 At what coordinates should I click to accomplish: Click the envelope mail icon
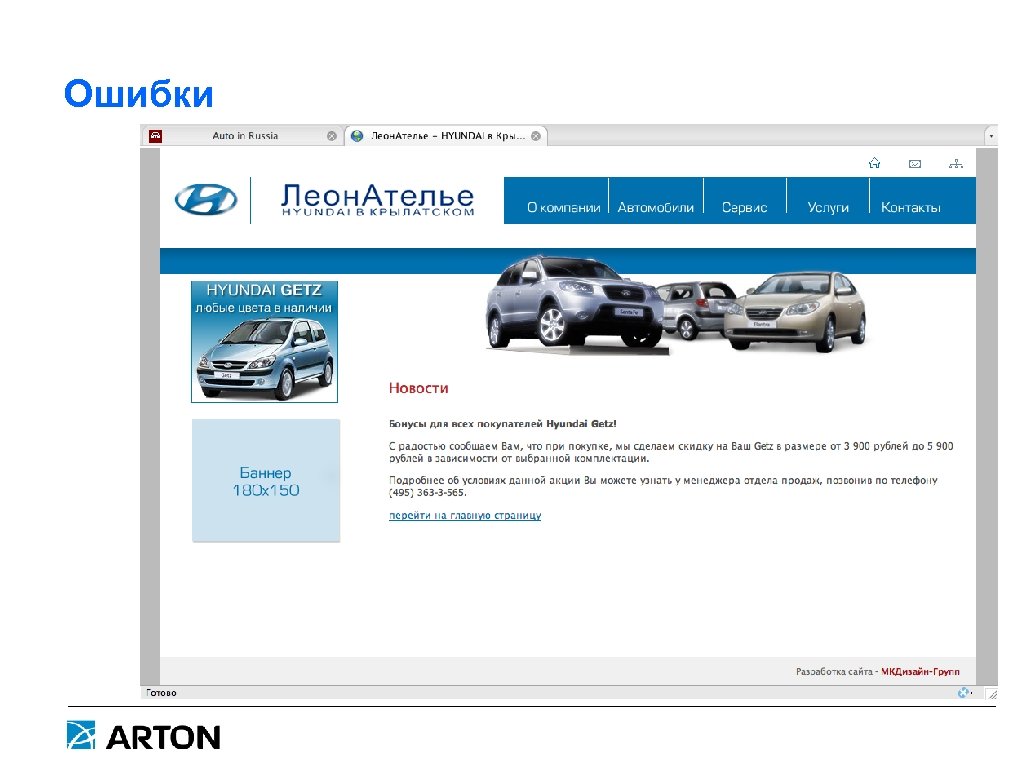tap(915, 164)
